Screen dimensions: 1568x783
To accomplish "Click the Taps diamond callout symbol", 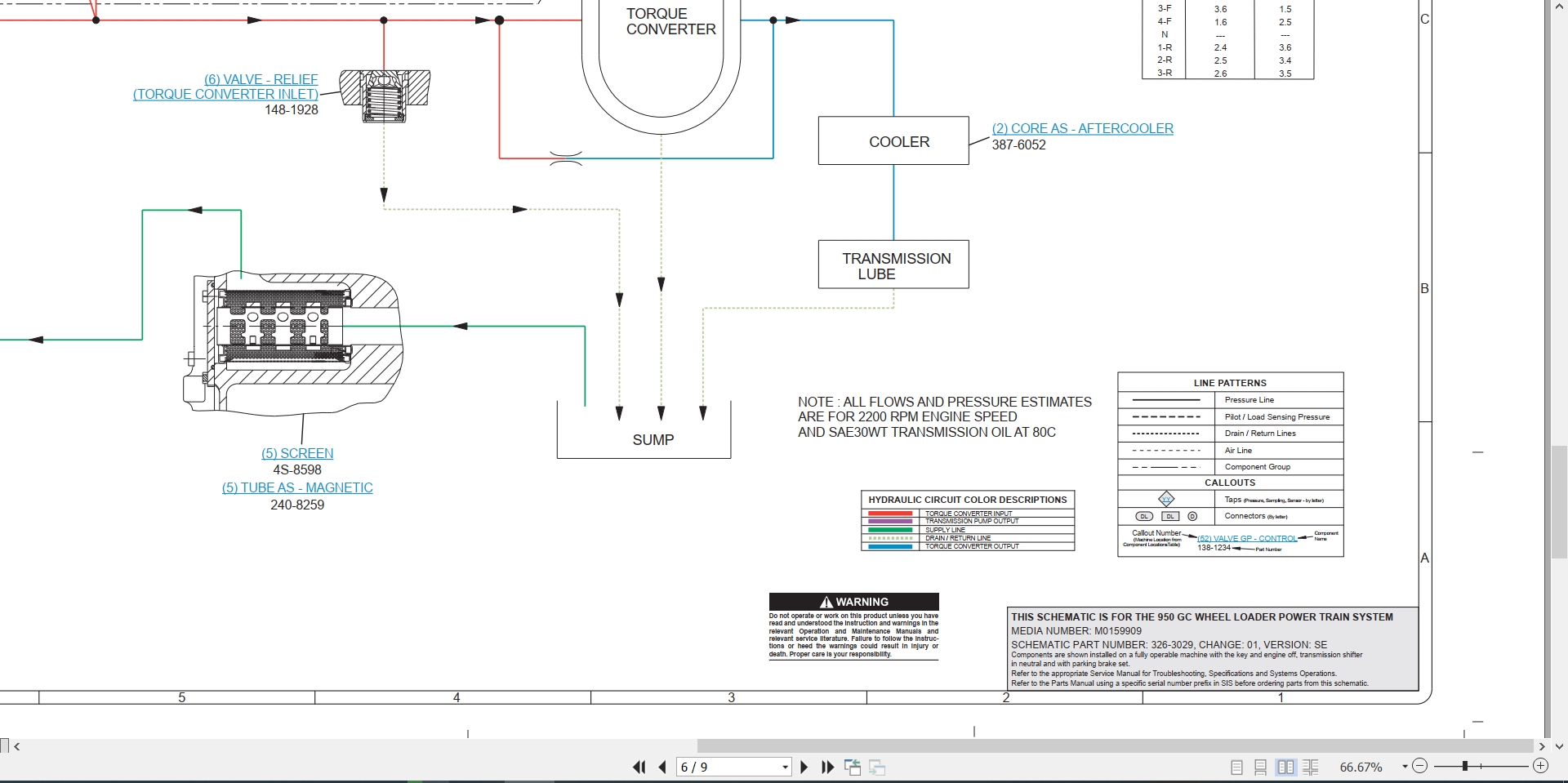I will tap(1166, 499).
